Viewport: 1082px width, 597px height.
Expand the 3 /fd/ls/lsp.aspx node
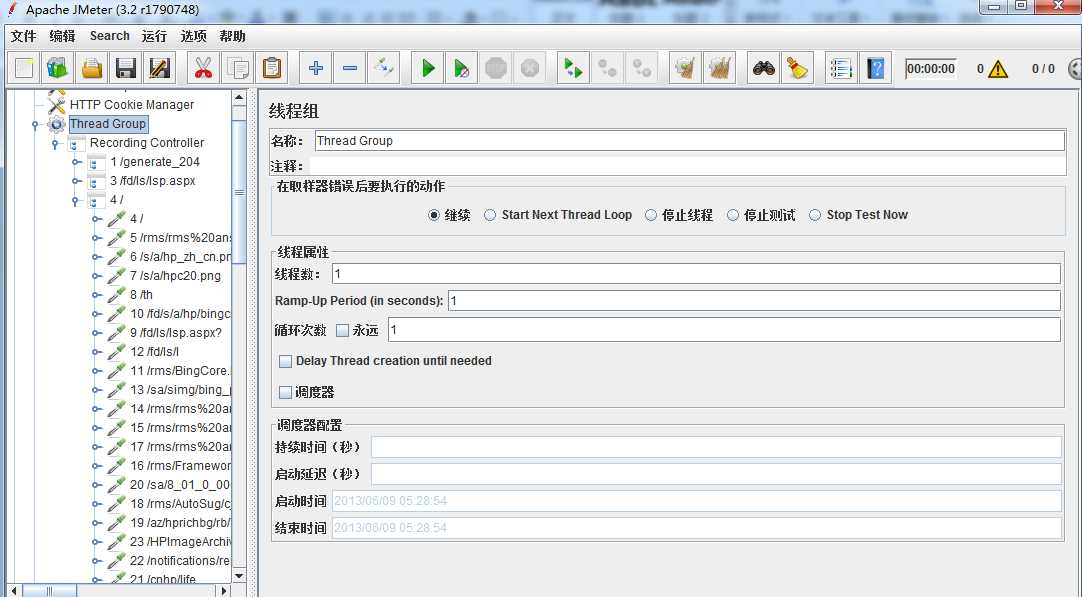(x=76, y=182)
